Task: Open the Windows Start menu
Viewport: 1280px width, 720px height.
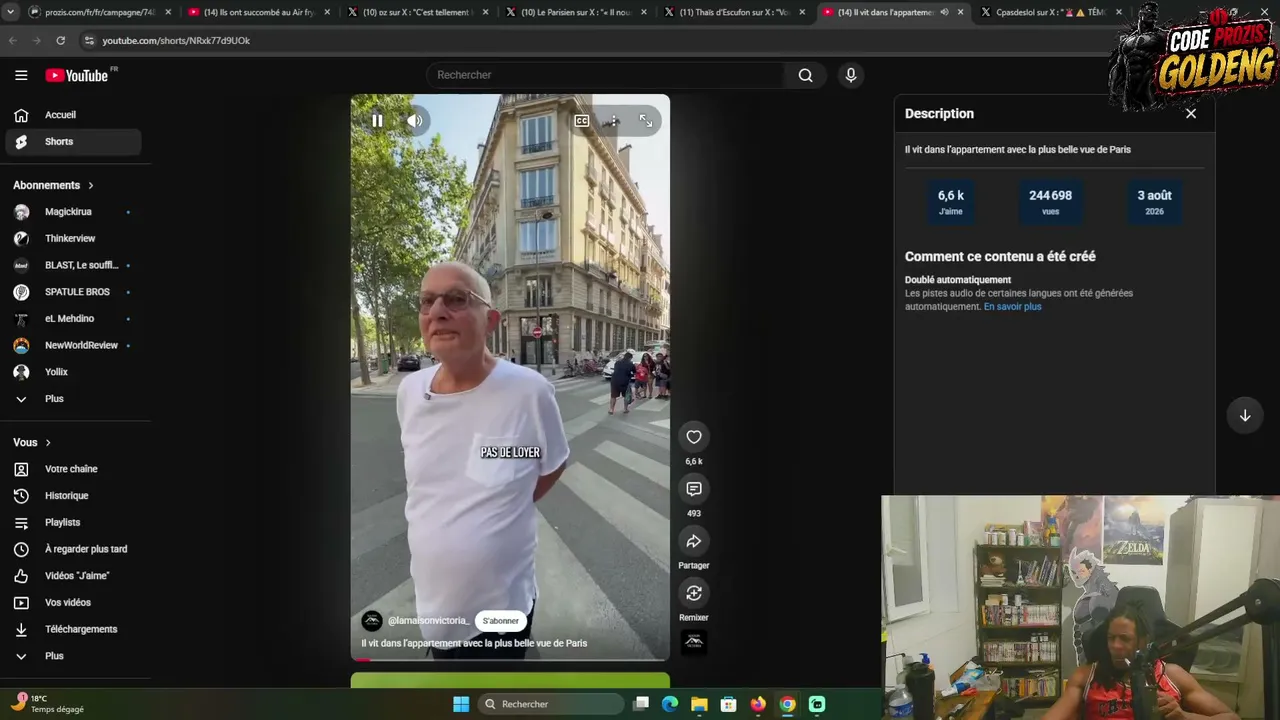Action: (x=461, y=704)
